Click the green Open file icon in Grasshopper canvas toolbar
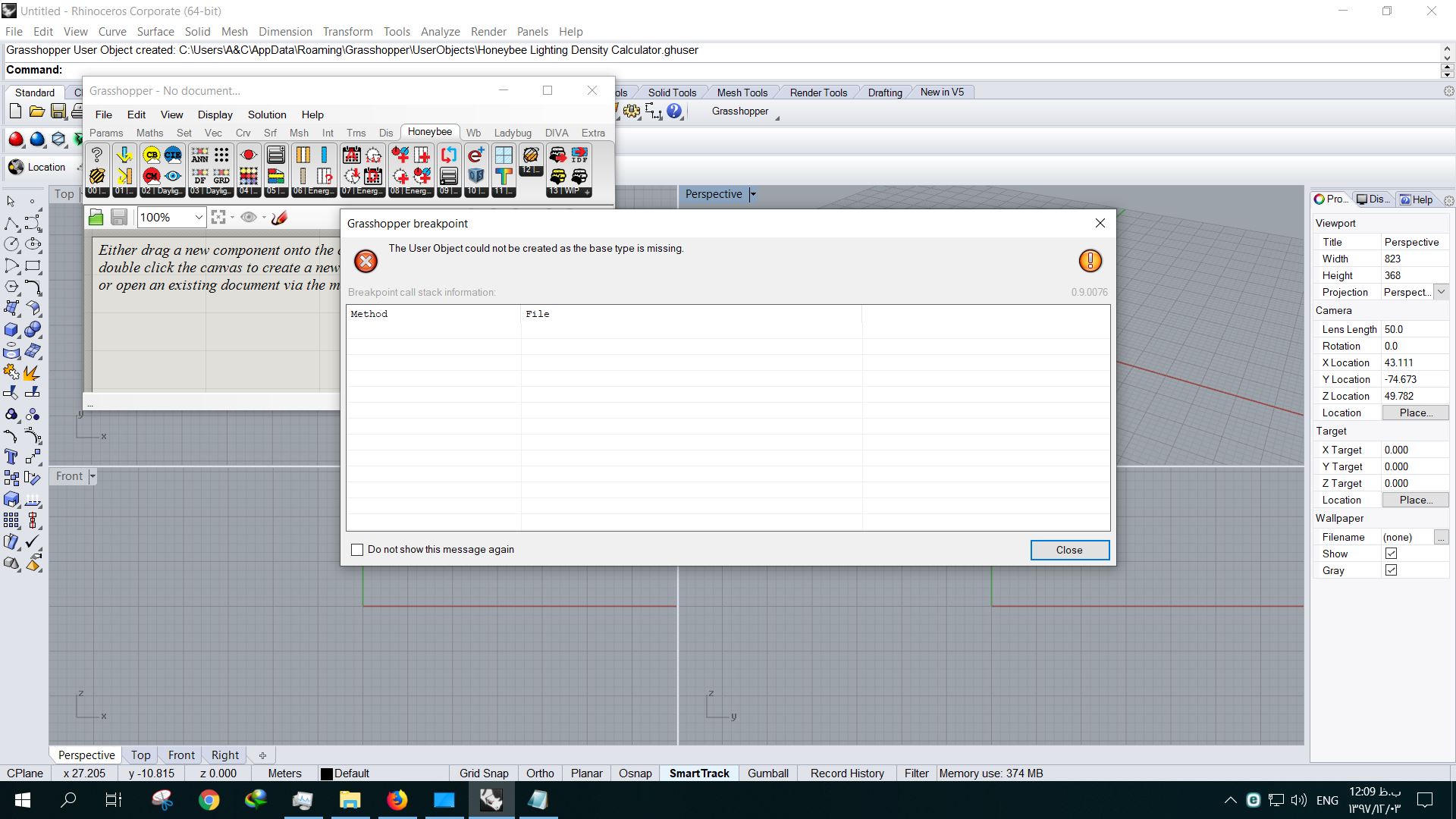 [x=96, y=218]
